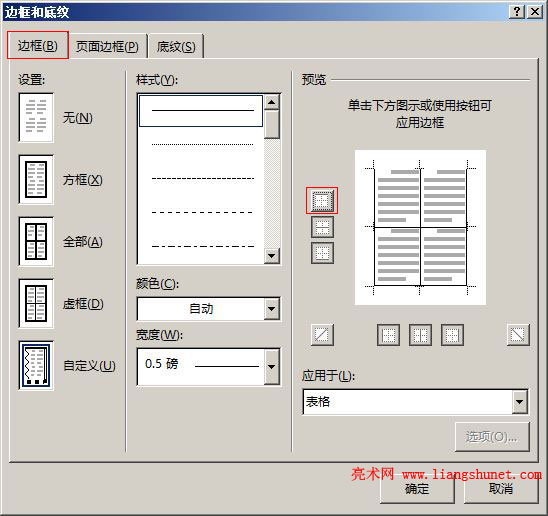Pick the 全部(A) all borders setting icon
The image size is (548, 516).
coord(36,242)
